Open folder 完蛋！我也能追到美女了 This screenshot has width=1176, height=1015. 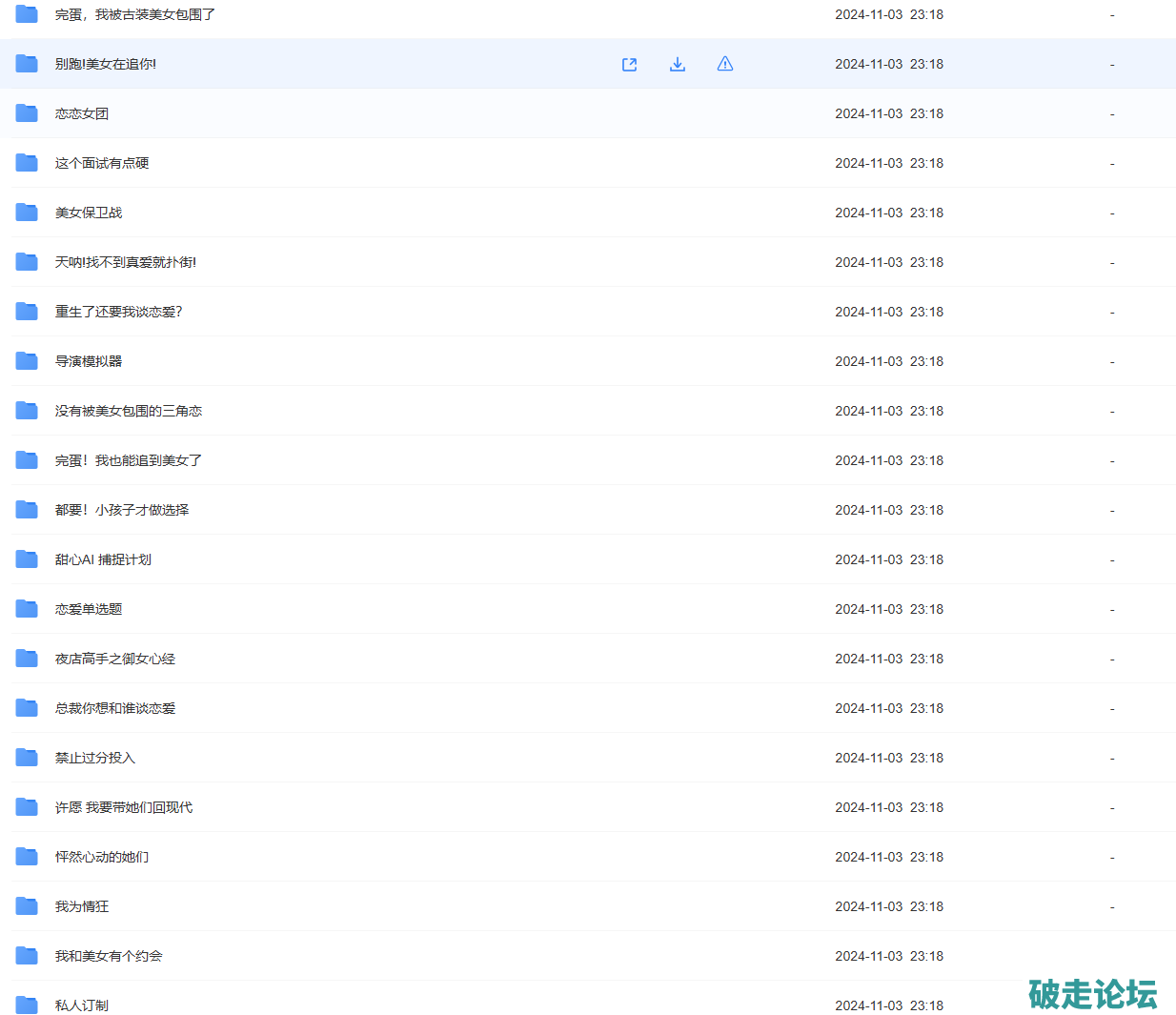129,460
